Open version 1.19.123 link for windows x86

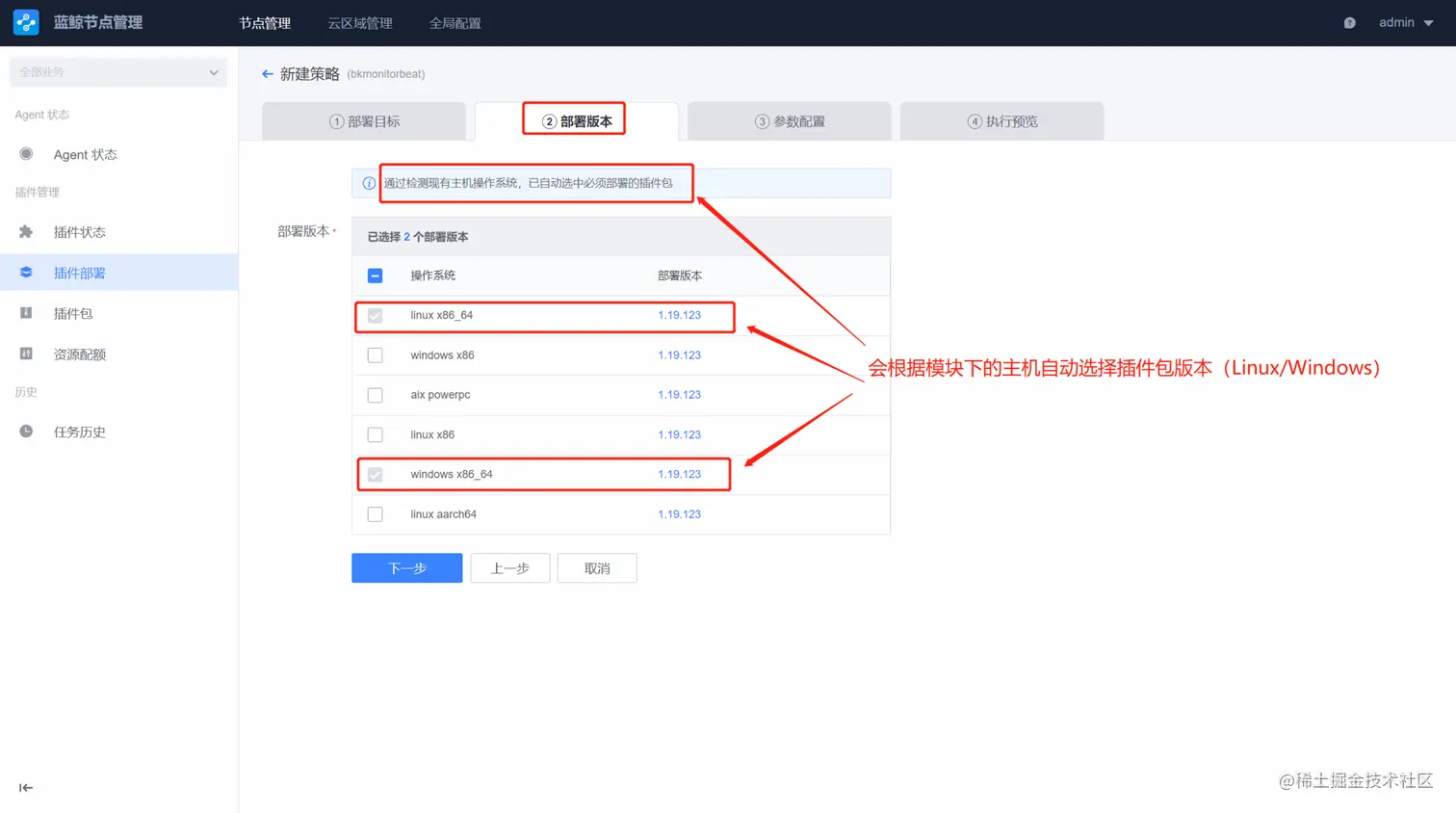[679, 355]
